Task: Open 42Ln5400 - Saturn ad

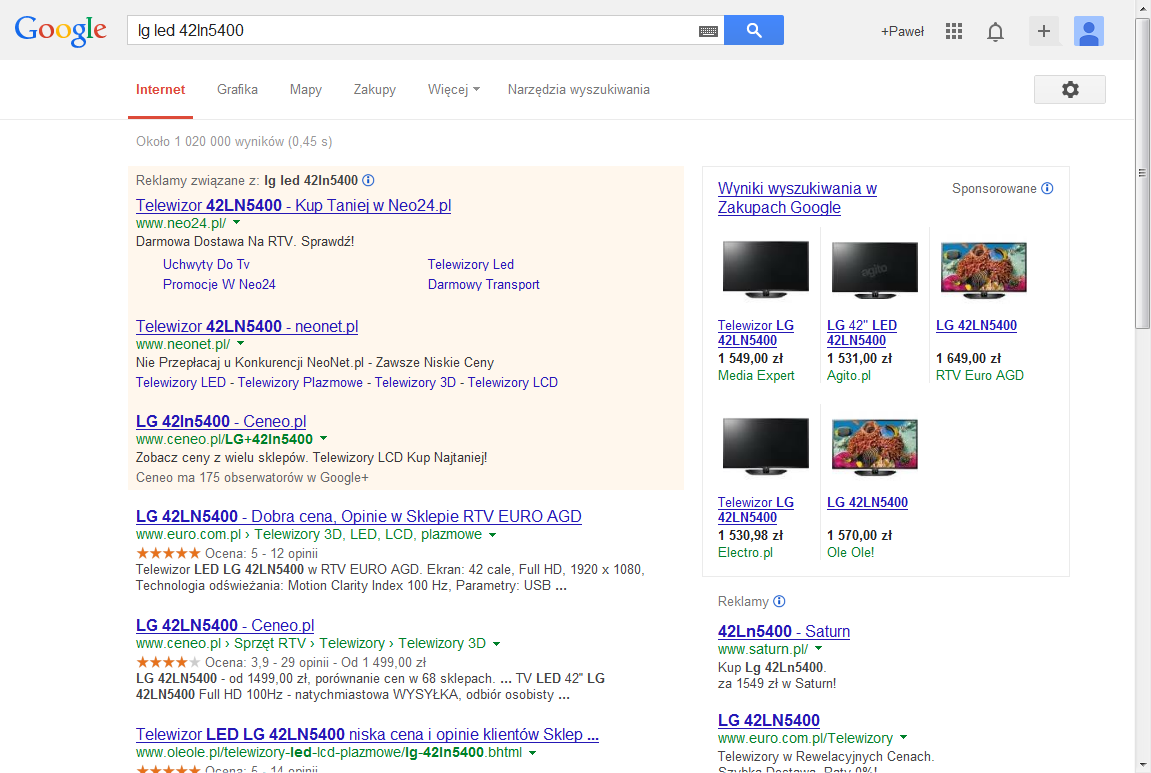Action: pos(784,631)
